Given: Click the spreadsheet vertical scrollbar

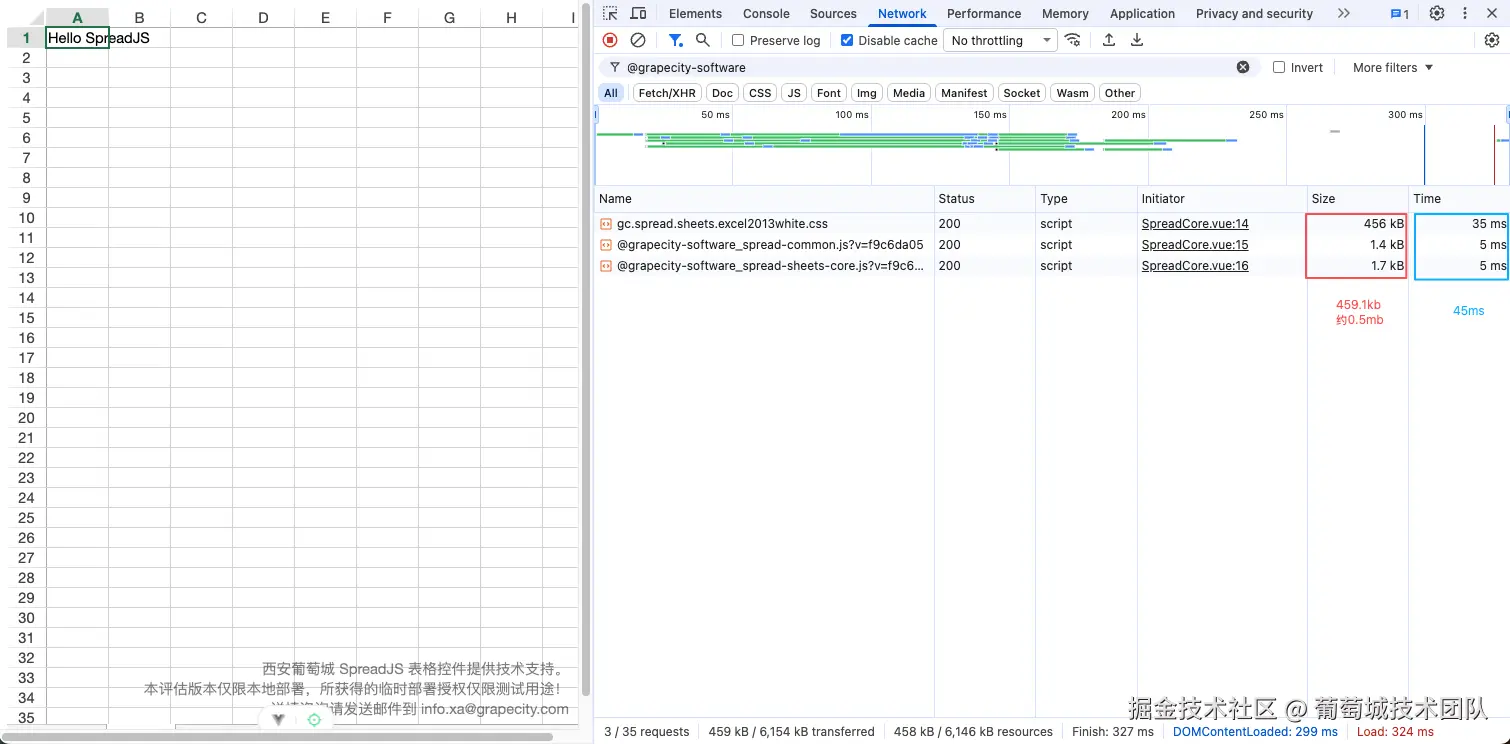Looking at the screenshot, I should pyautogui.click(x=586, y=351).
